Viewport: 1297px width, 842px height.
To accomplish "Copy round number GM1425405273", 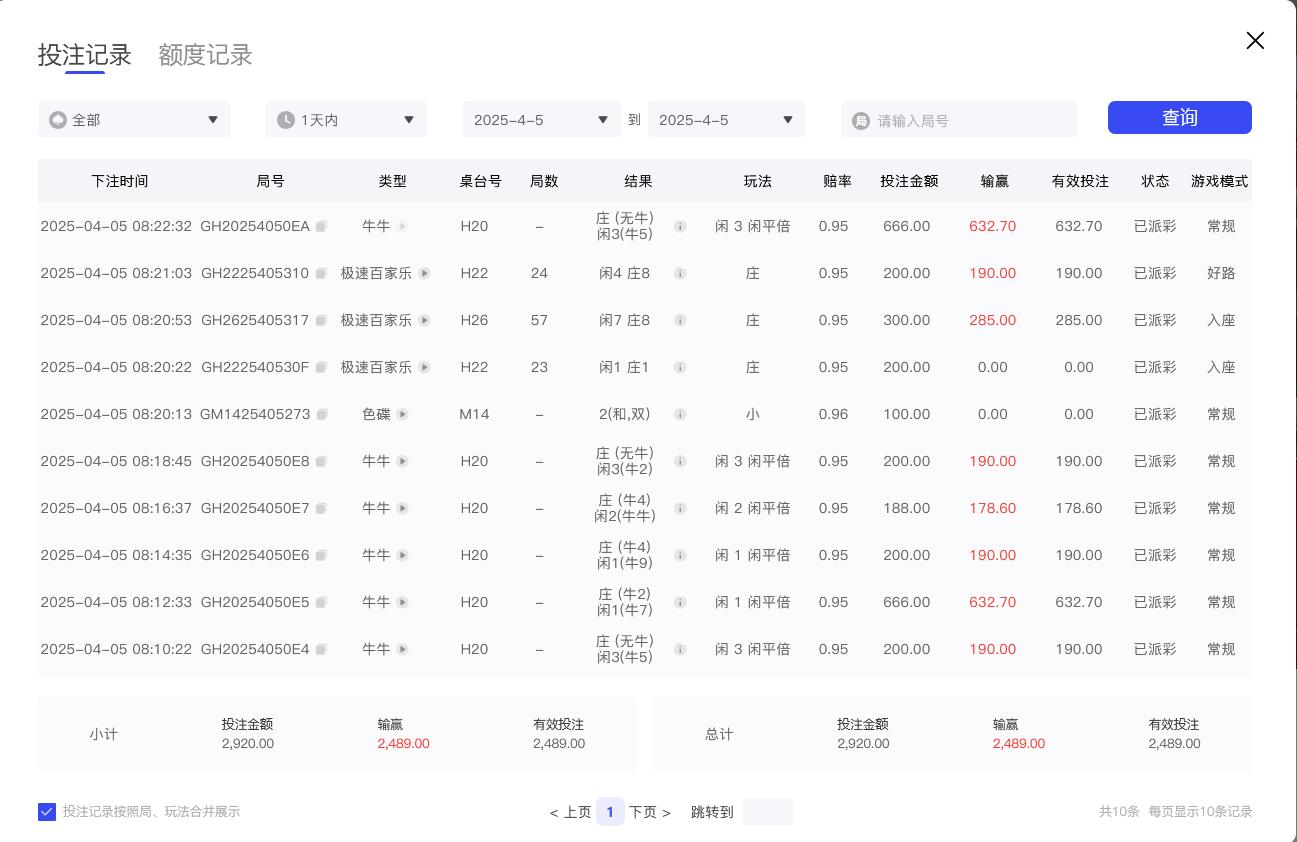I will [321, 414].
